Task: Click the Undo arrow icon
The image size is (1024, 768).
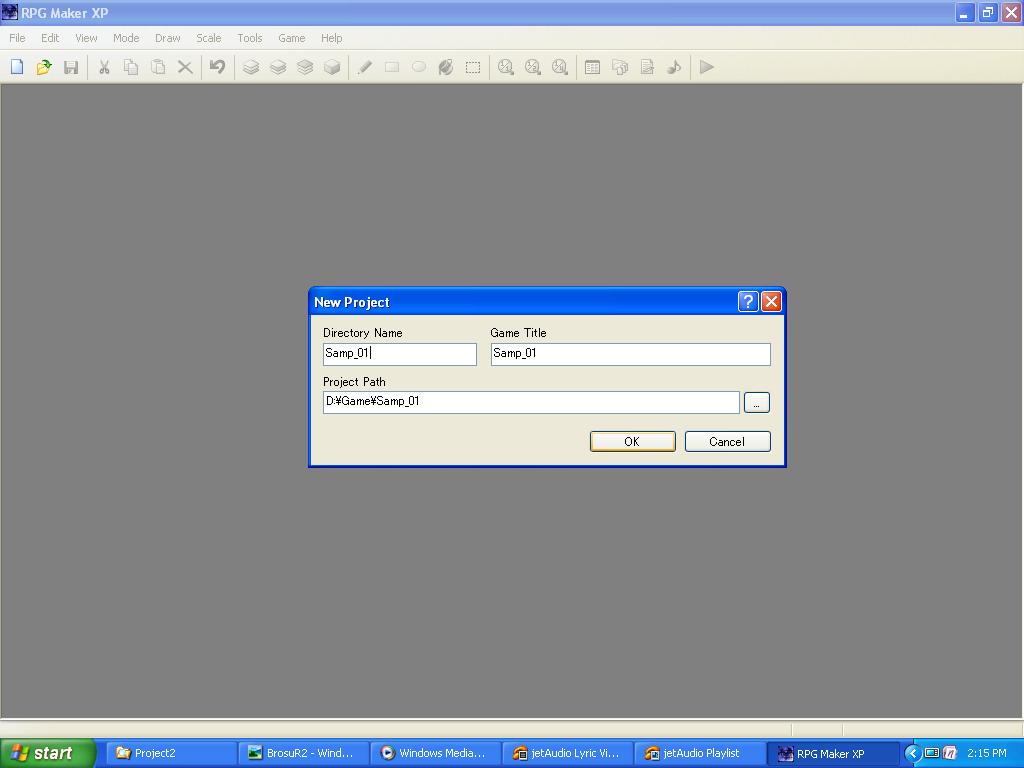Action: [217, 67]
